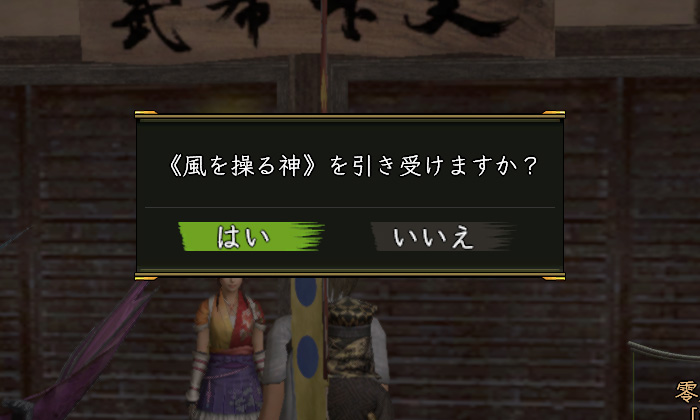The height and width of the screenshot is (420, 700).
Task: Click the divider line above the answer buttons
Action: tap(350, 208)
